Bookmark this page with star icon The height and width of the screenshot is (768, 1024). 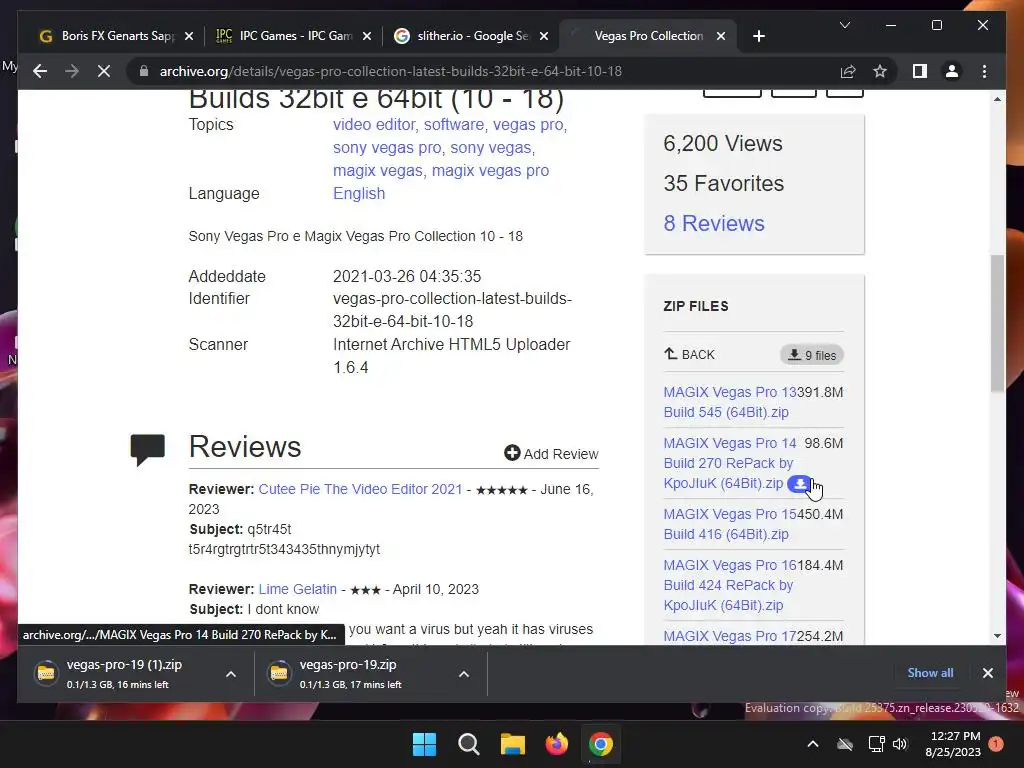880,71
